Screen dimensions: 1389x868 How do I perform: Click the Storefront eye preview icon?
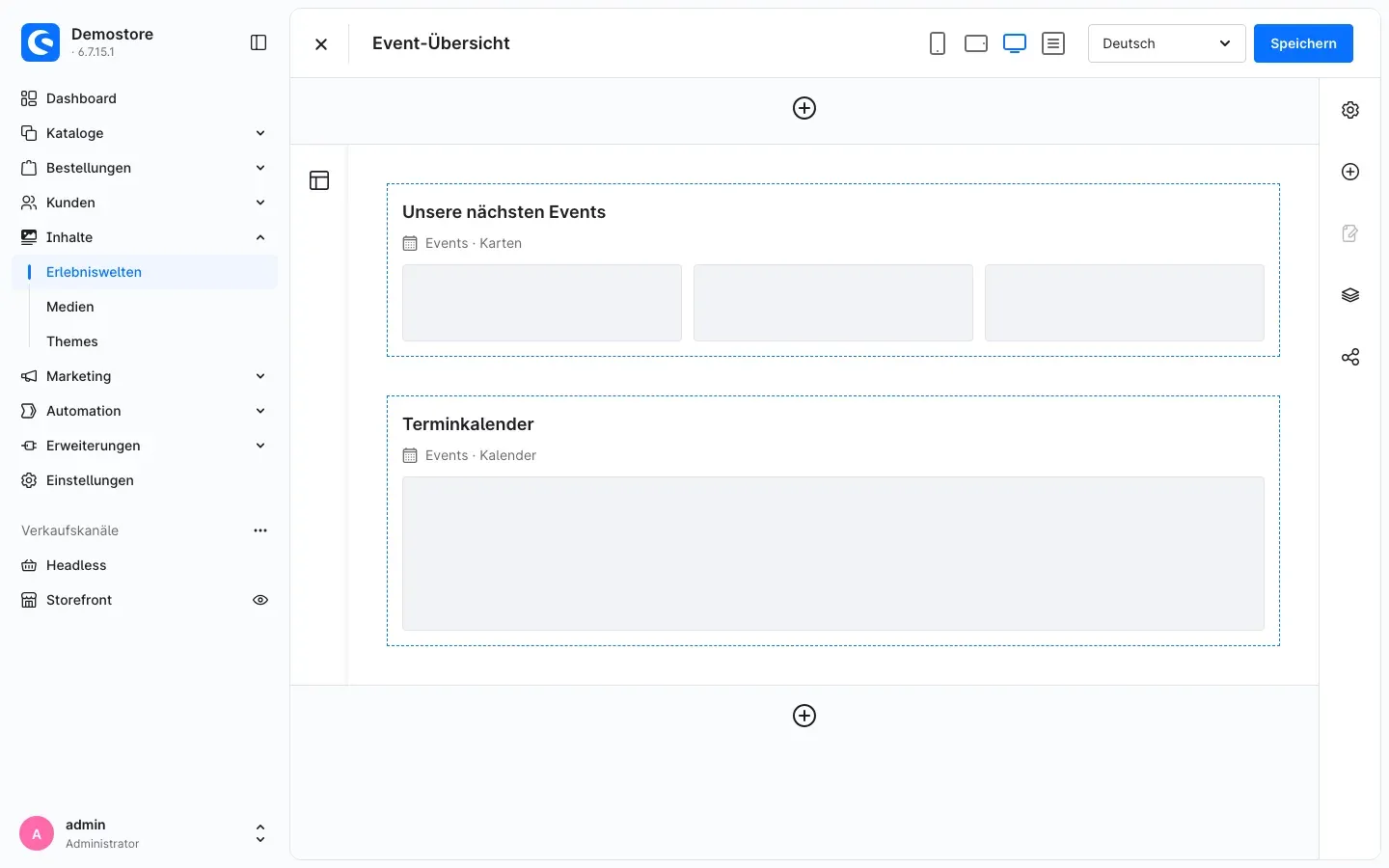pyautogui.click(x=260, y=600)
